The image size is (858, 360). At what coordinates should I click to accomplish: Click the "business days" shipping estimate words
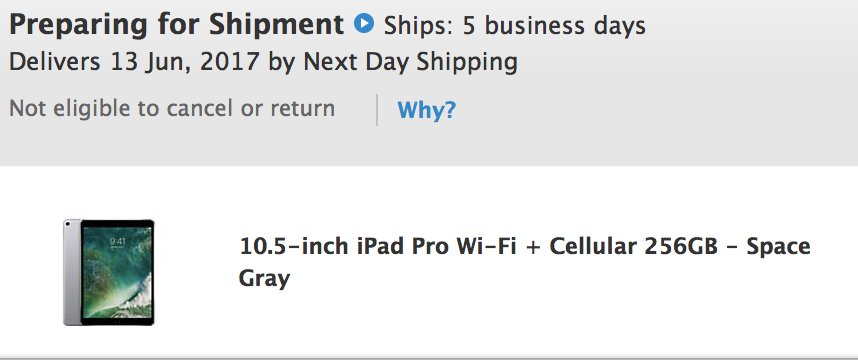pos(566,25)
